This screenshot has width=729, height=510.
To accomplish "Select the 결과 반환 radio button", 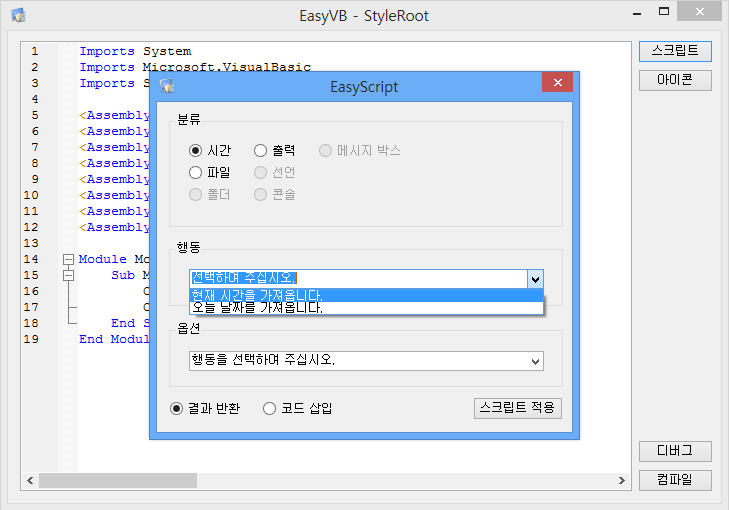I will [x=177, y=408].
